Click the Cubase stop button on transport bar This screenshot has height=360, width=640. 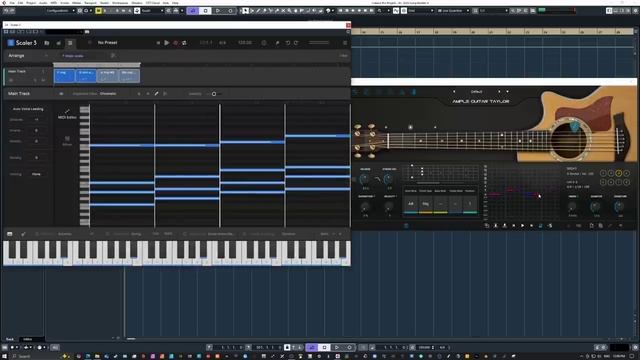[x=324, y=347]
